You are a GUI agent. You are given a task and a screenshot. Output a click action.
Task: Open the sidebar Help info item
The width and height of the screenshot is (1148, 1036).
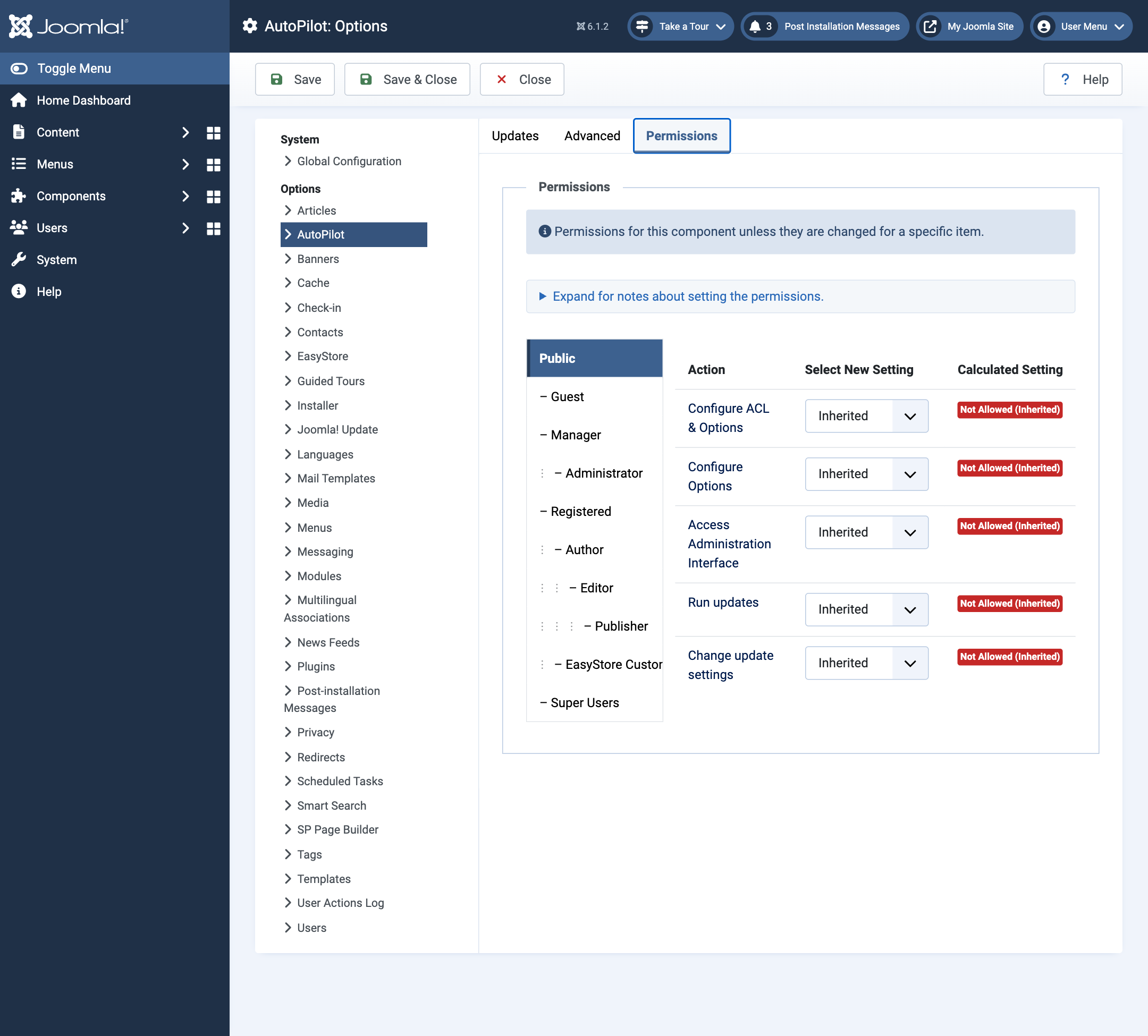tap(49, 292)
